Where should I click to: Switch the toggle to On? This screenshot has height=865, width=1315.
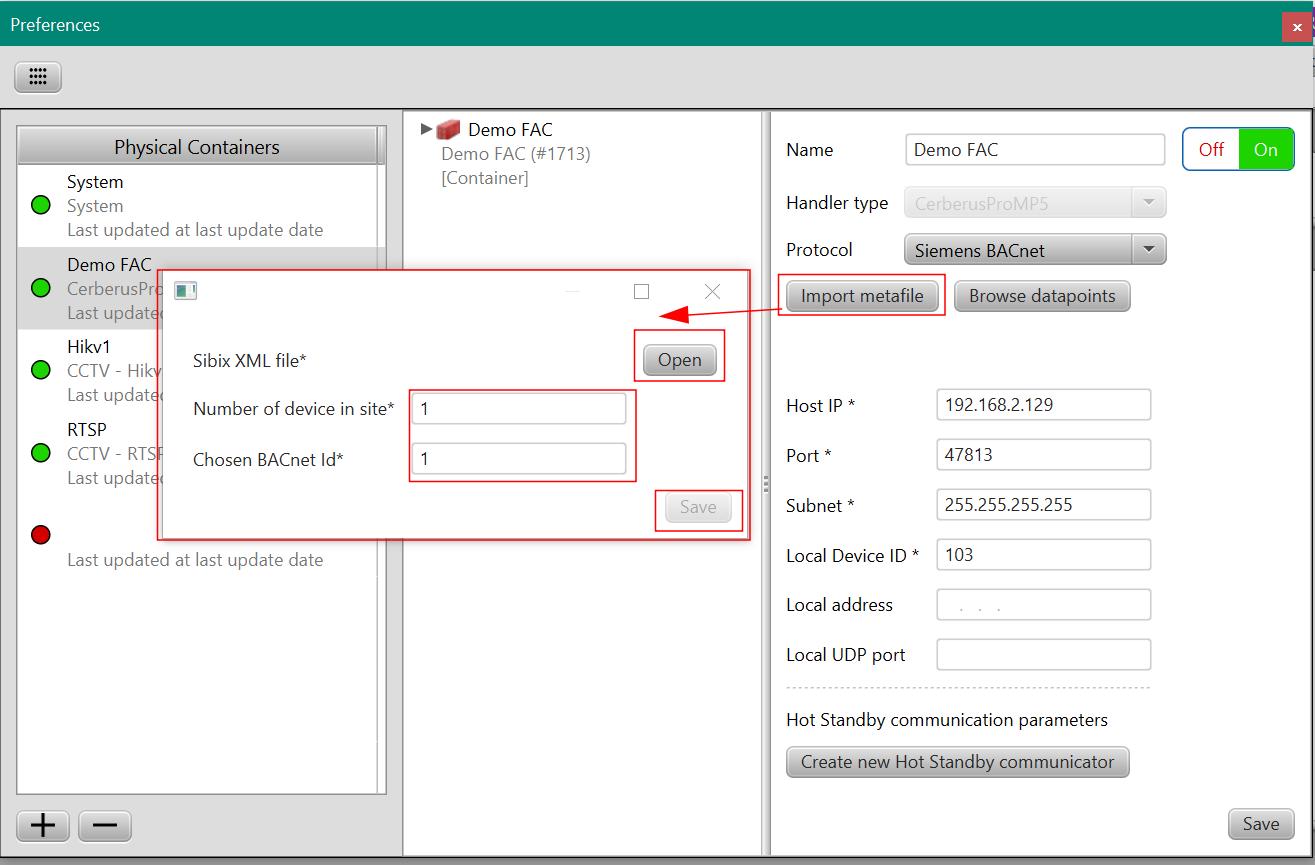pyautogui.click(x=1265, y=150)
